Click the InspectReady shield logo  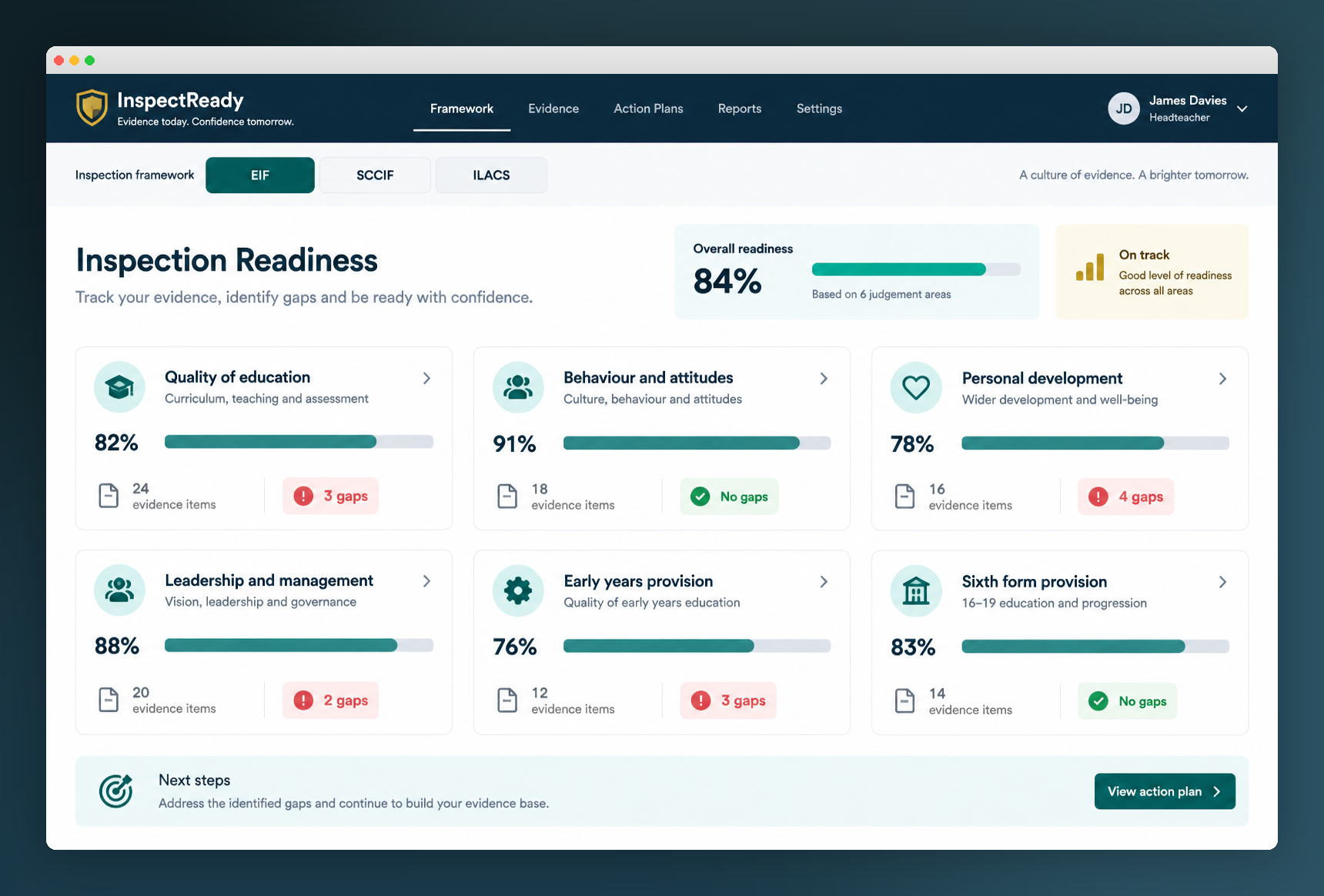[x=92, y=108]
